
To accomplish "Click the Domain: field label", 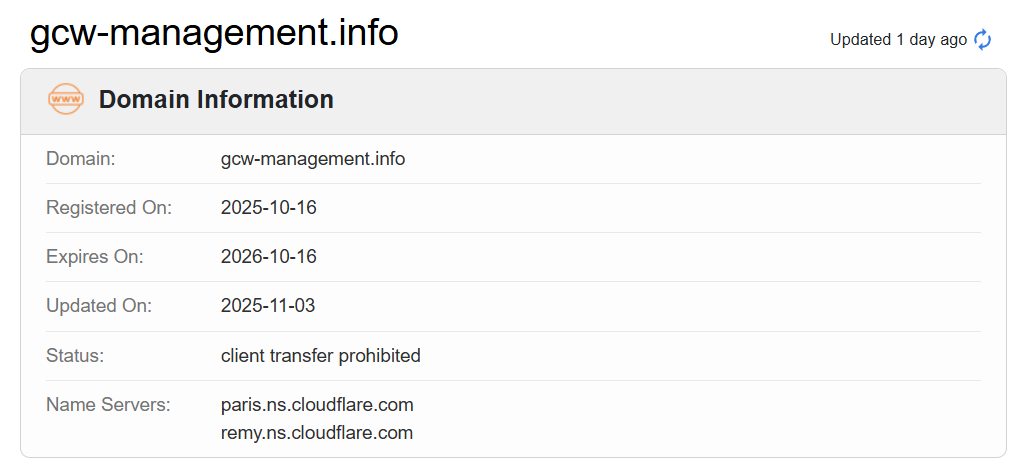I will point(81,159).
